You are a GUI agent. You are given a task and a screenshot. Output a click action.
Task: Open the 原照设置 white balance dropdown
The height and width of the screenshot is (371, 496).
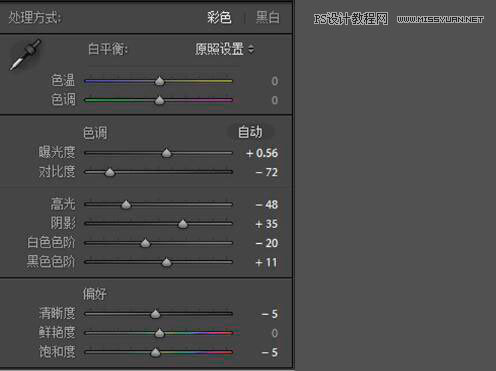click(224, 49)
